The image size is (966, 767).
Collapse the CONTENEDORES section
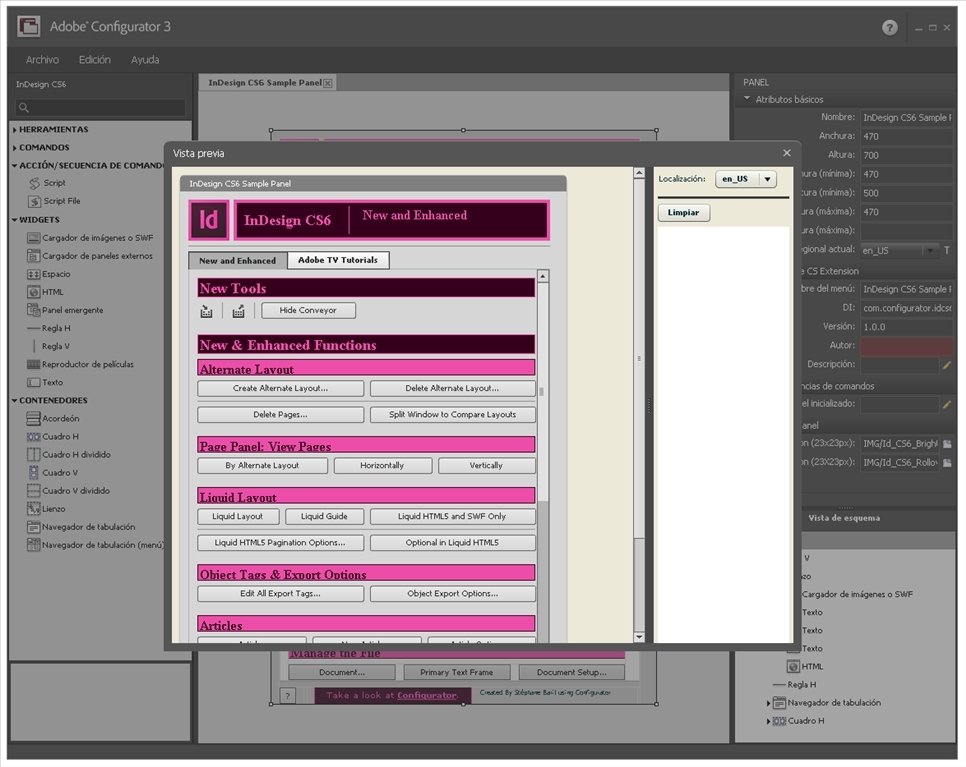coord(14,400)
